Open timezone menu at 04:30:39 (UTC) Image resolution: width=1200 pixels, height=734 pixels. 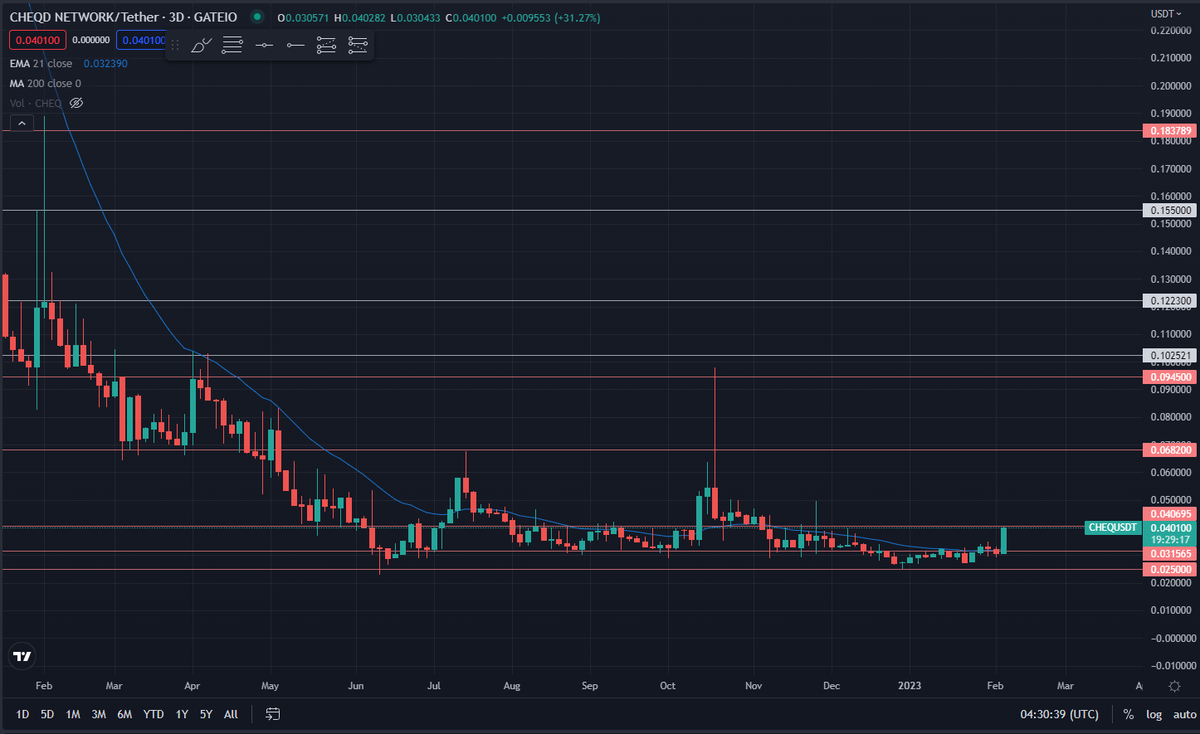click(1059, 714)
